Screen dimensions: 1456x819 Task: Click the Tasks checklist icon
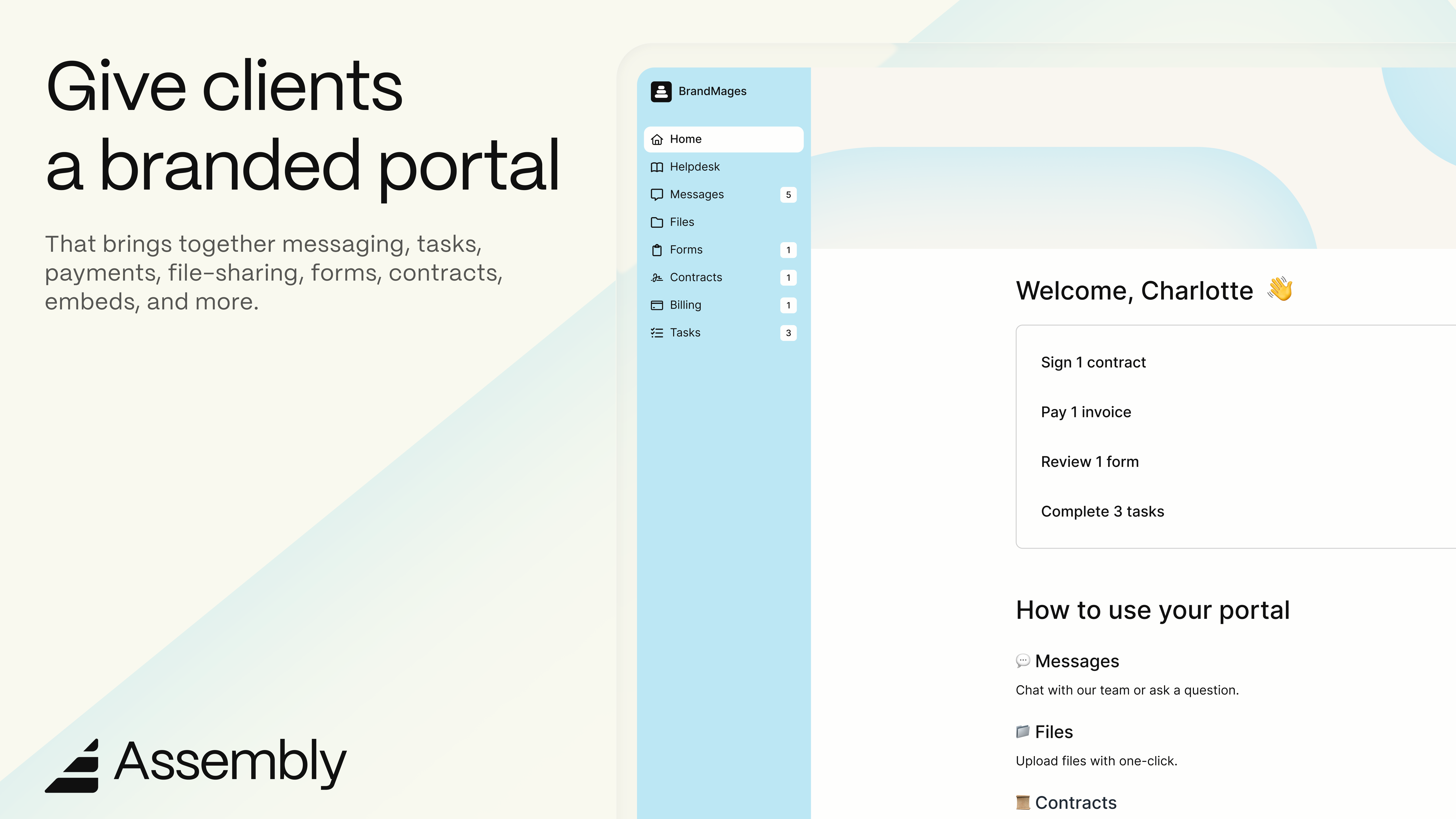657,333
